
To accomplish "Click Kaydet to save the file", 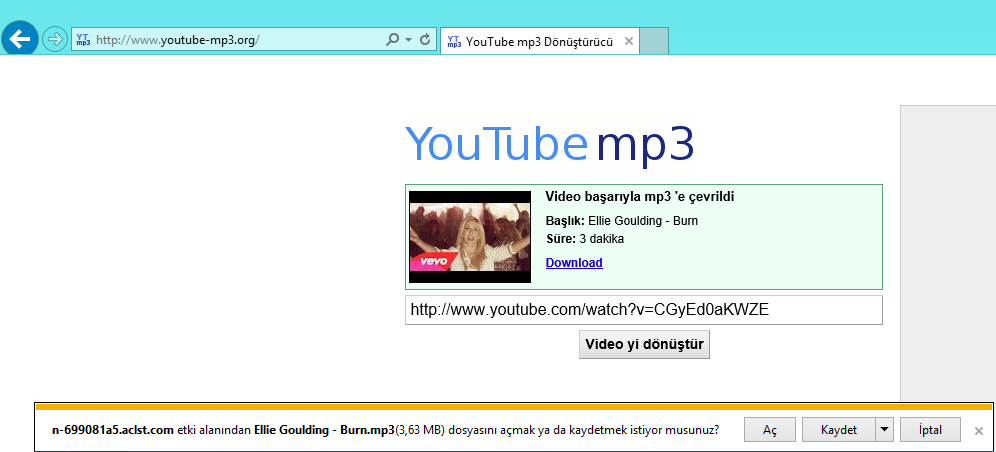I will coord(838,430).
